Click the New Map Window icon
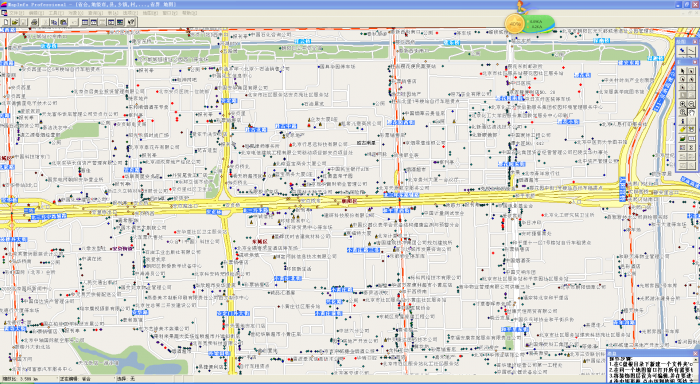This screenshot has height=384, width=700. (93, 22)
